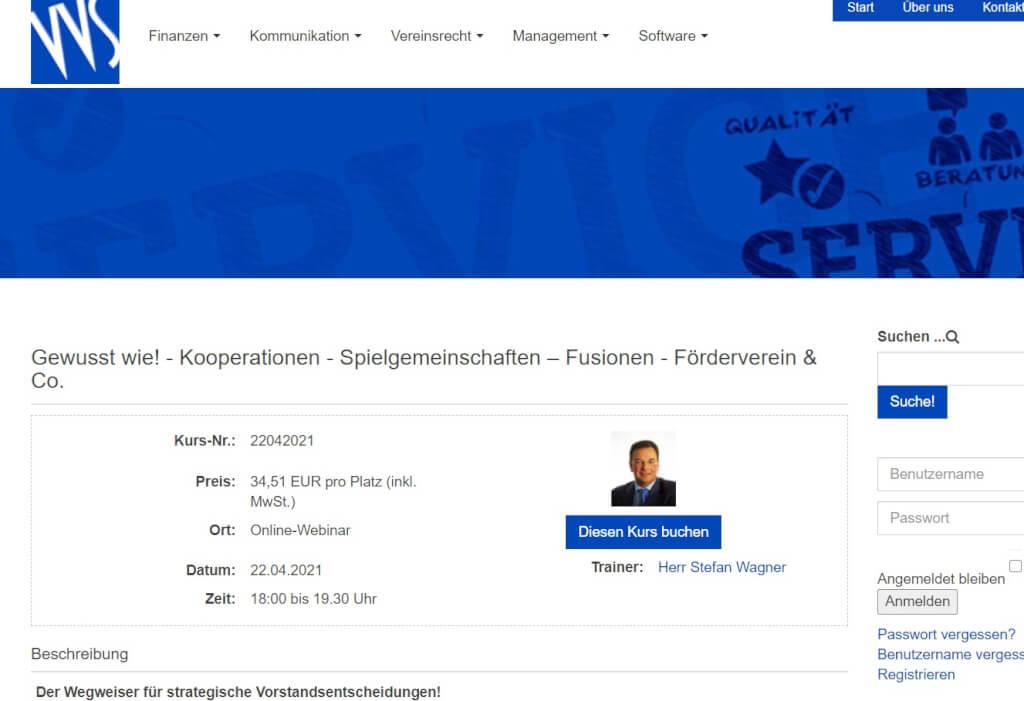The width and height of the screenshot is (1024, 701).
Task: Click the photo of trainer Stefan Wagner
Action: 643,467
